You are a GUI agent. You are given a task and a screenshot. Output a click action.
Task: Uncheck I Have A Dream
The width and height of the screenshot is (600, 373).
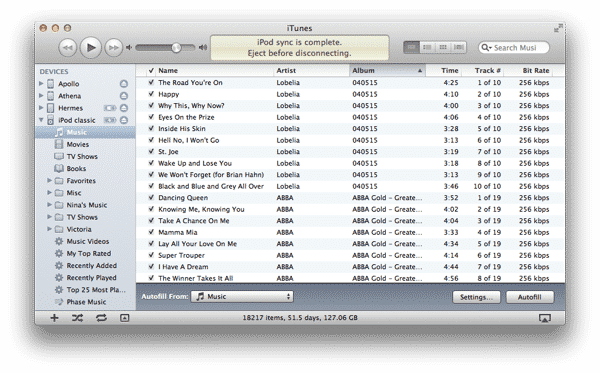151,266
